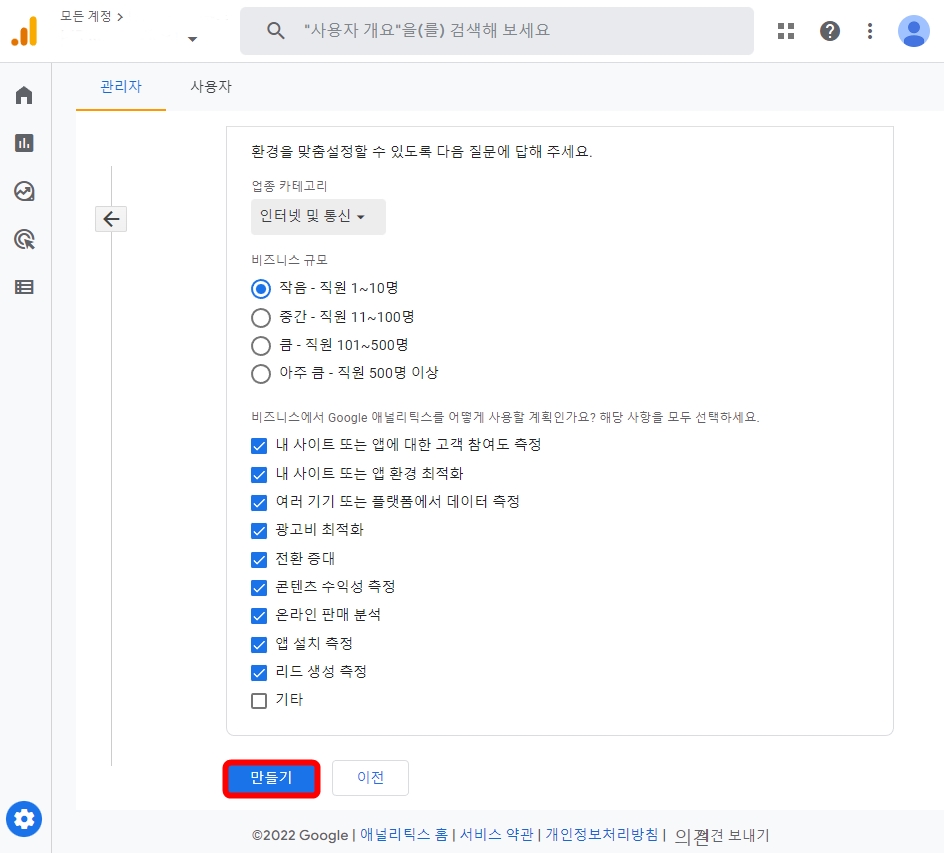Screen dimensions: 944x853
Task: Enable the 기타 checkbox
Action: (x=259, y=700)
